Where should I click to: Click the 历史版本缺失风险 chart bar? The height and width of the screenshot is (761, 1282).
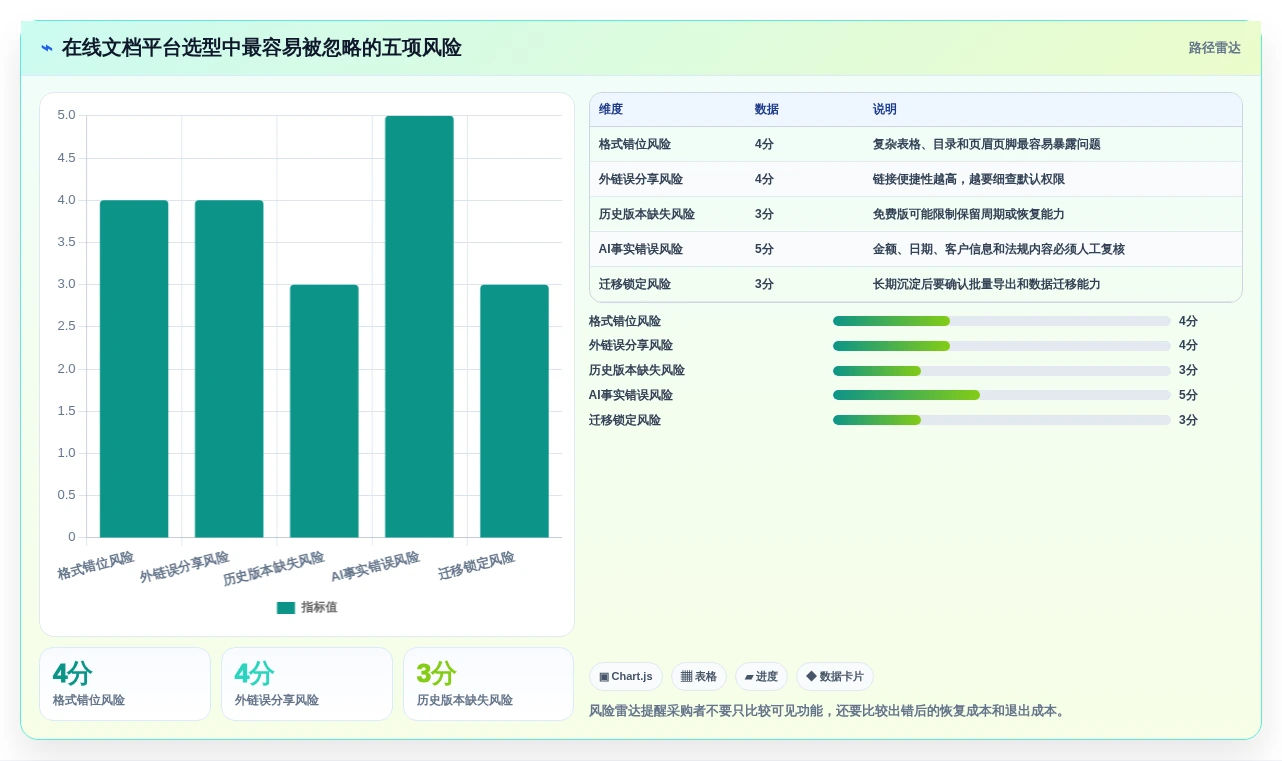(324, 411)
